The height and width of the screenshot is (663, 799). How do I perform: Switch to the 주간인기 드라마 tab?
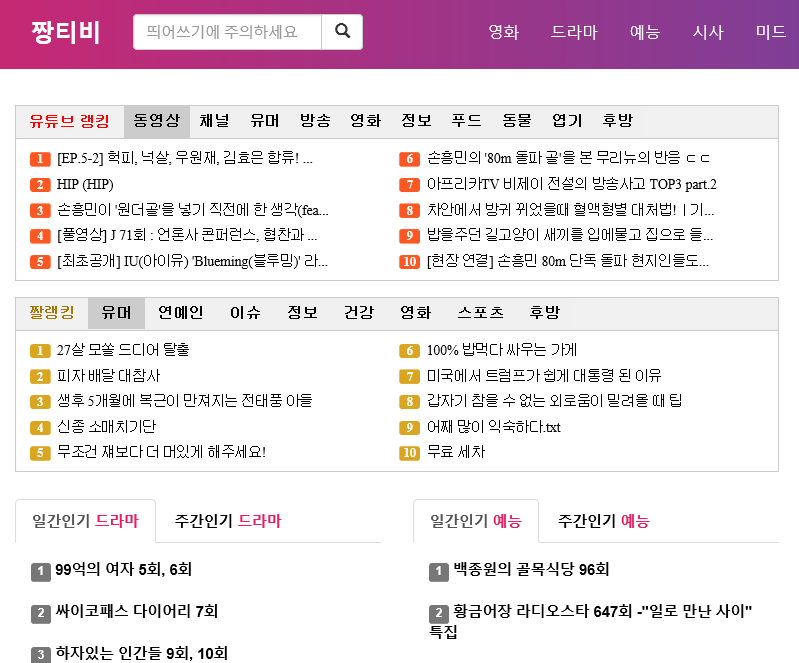[x=228, y=521]
